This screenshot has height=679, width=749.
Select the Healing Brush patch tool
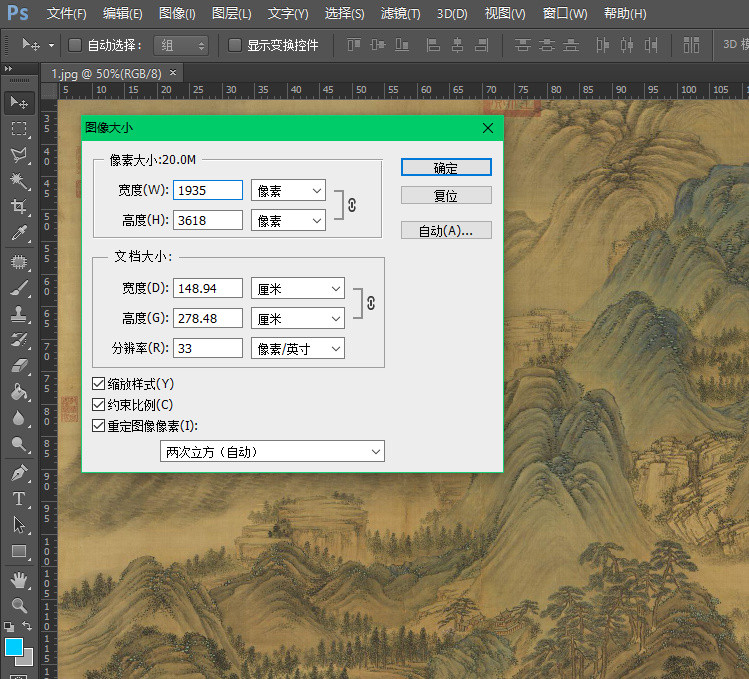tap(19, 262)
